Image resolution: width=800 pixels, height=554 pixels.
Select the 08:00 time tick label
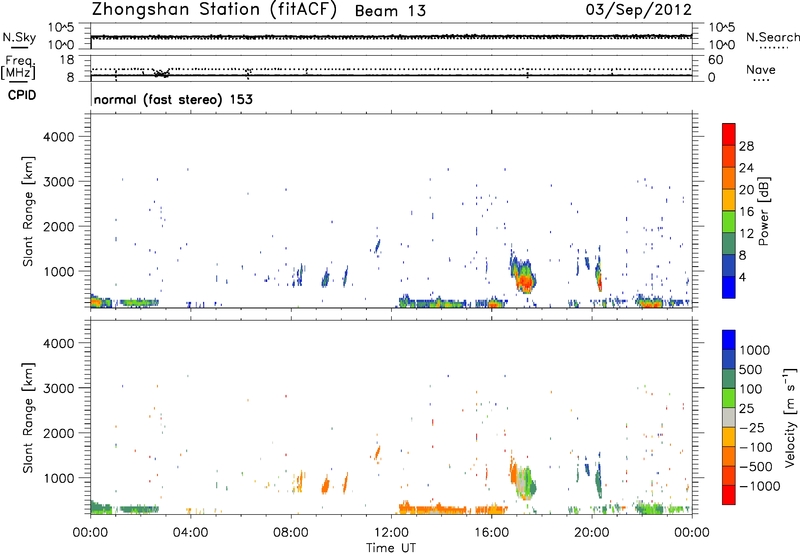tap(290, 533)
